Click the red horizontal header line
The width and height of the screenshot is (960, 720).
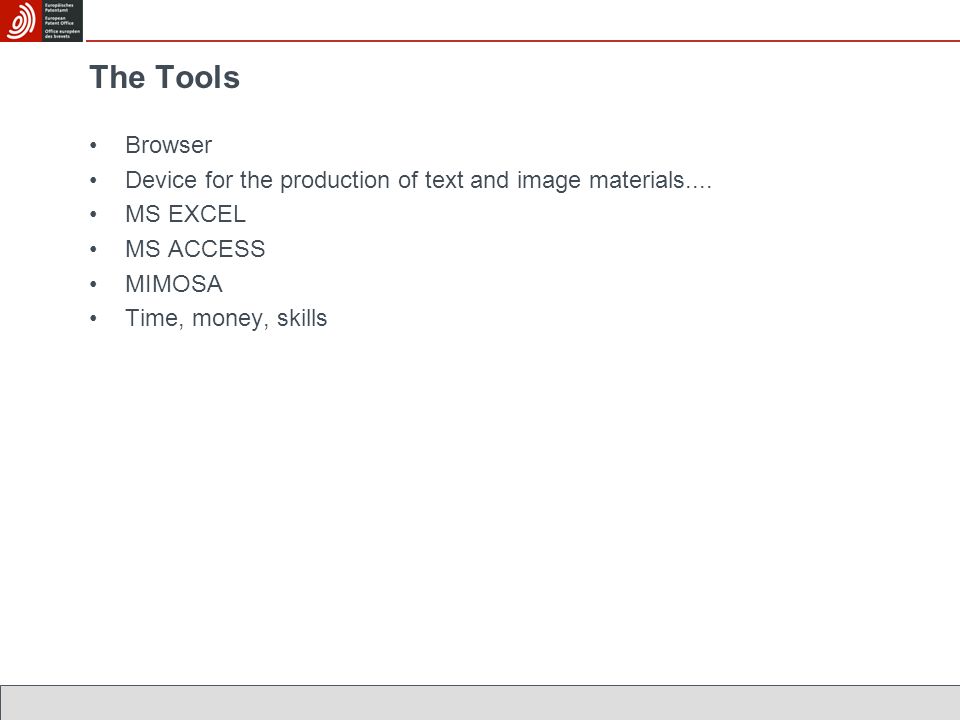(x=523, y=41)
